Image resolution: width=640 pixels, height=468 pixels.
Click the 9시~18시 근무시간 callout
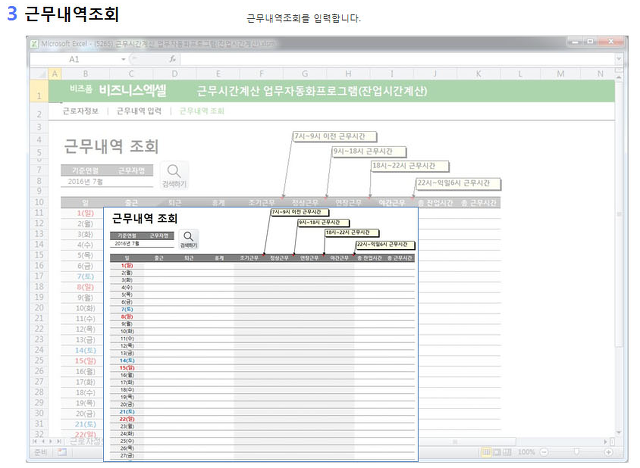tap(369, 152)
